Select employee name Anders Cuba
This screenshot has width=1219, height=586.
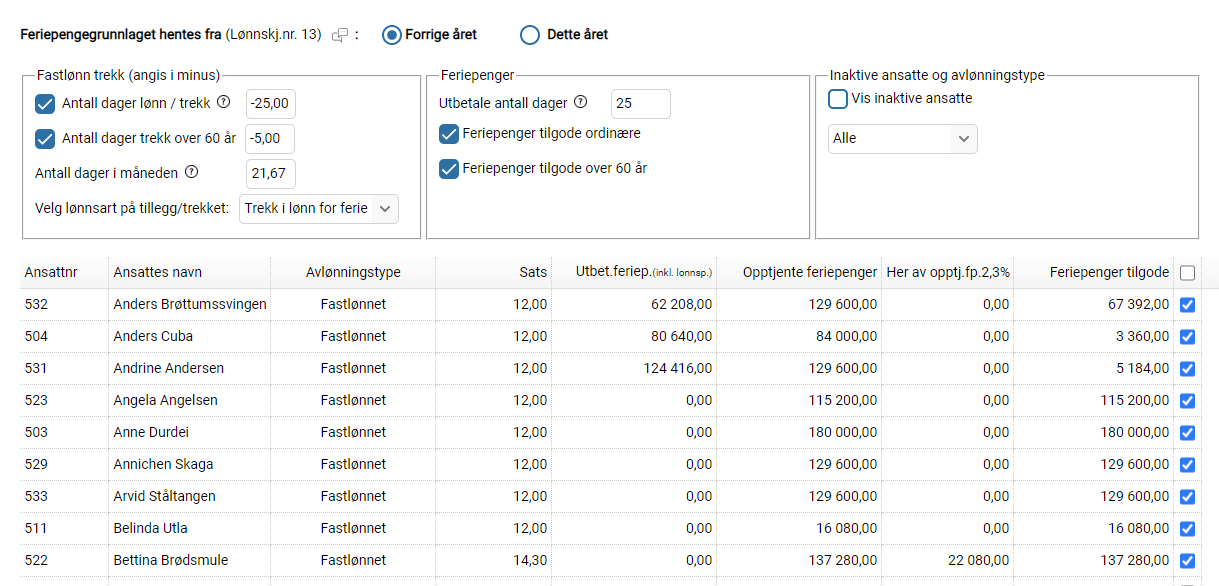point(153,336)
